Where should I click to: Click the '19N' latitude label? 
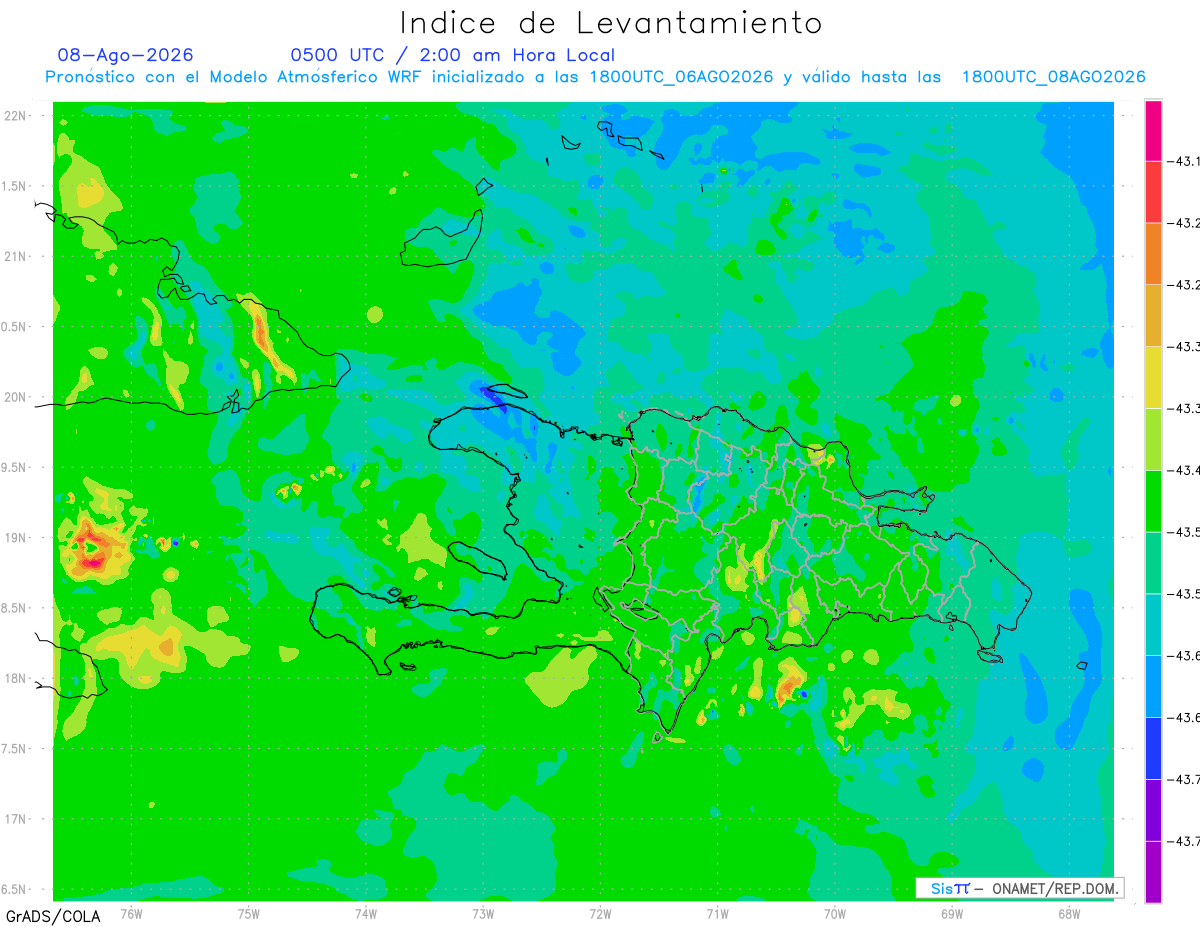click(x=17, y=538)
